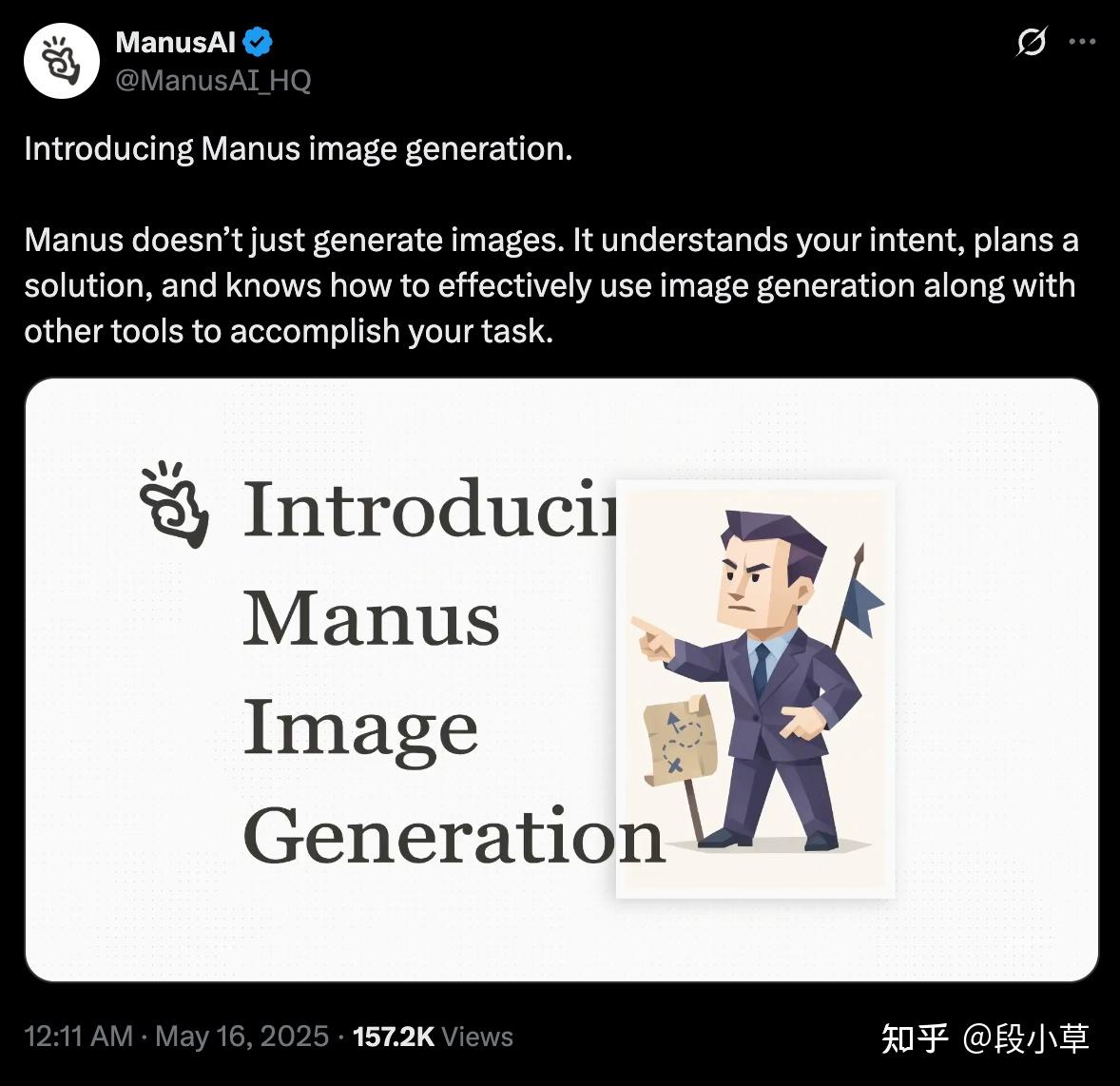
Task: Click the paragraph starting "Manus doesn't just"
Action: (x=551, y=285)
